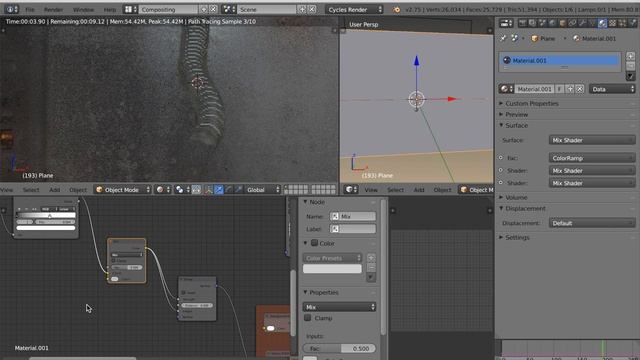This screenshot has height=360, width=640.
Task: Switch to the Render properties tab
Action: coord(522,24)
